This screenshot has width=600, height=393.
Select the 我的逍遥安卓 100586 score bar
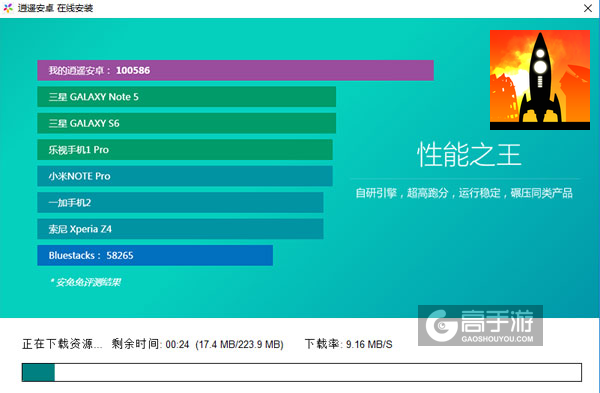235,70
